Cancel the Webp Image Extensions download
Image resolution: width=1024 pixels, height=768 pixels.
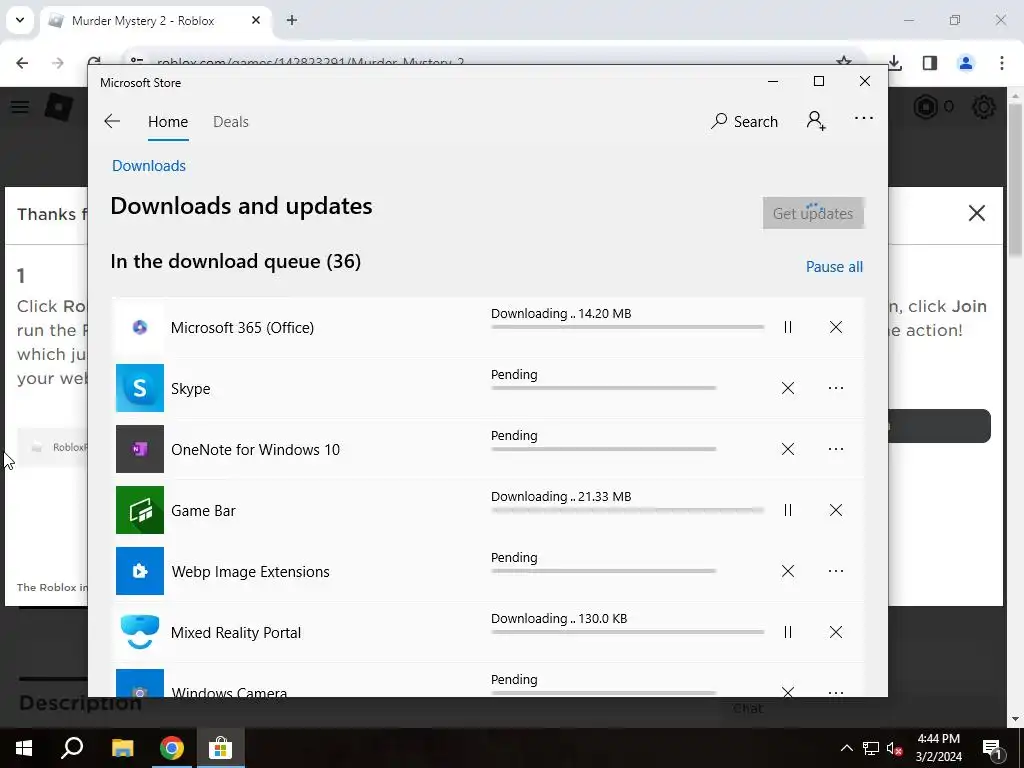788,571
